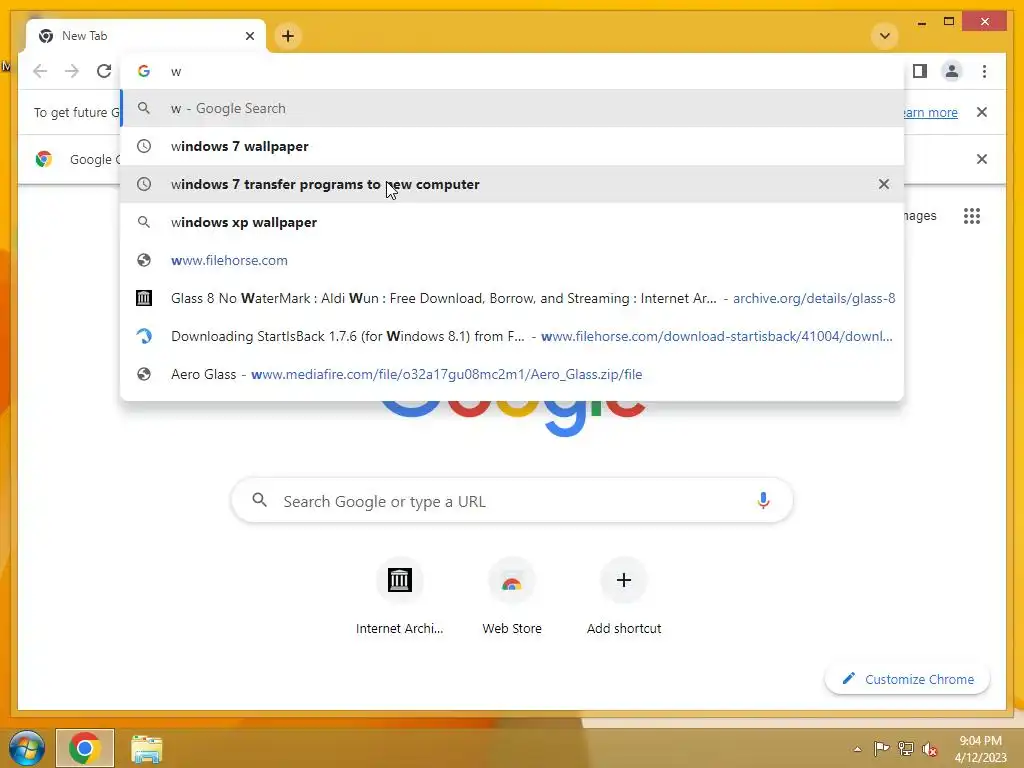Click the 'Learn more' link
Screen dimensions: 1024x768
pyautogui.click(x=931, y=112)
